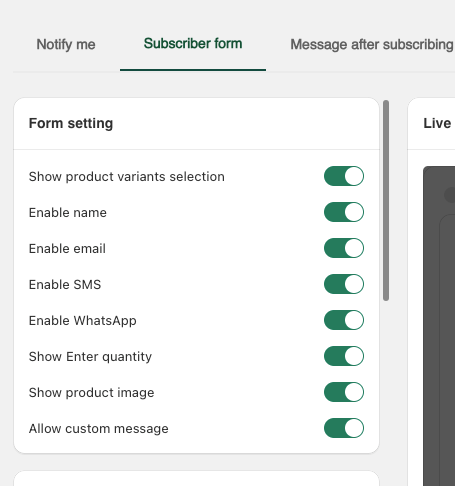This screenshot has height=486, width=455.
Task: Click the Show Enter quantity label text
Action: (90, 357)
